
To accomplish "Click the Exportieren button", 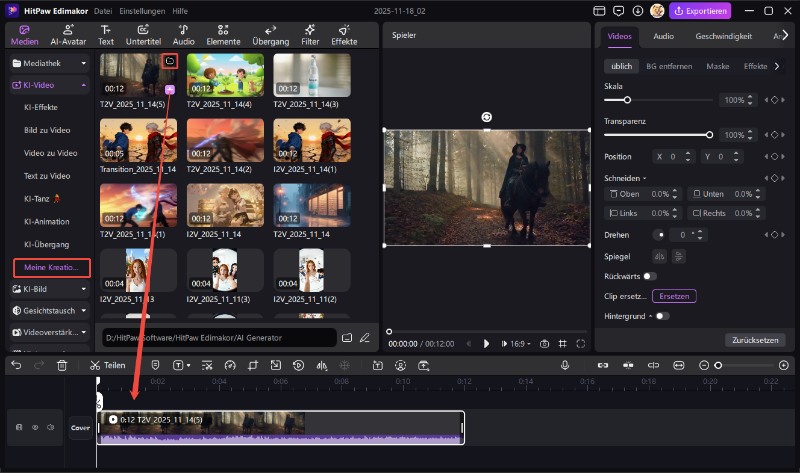I will [700, 11].
